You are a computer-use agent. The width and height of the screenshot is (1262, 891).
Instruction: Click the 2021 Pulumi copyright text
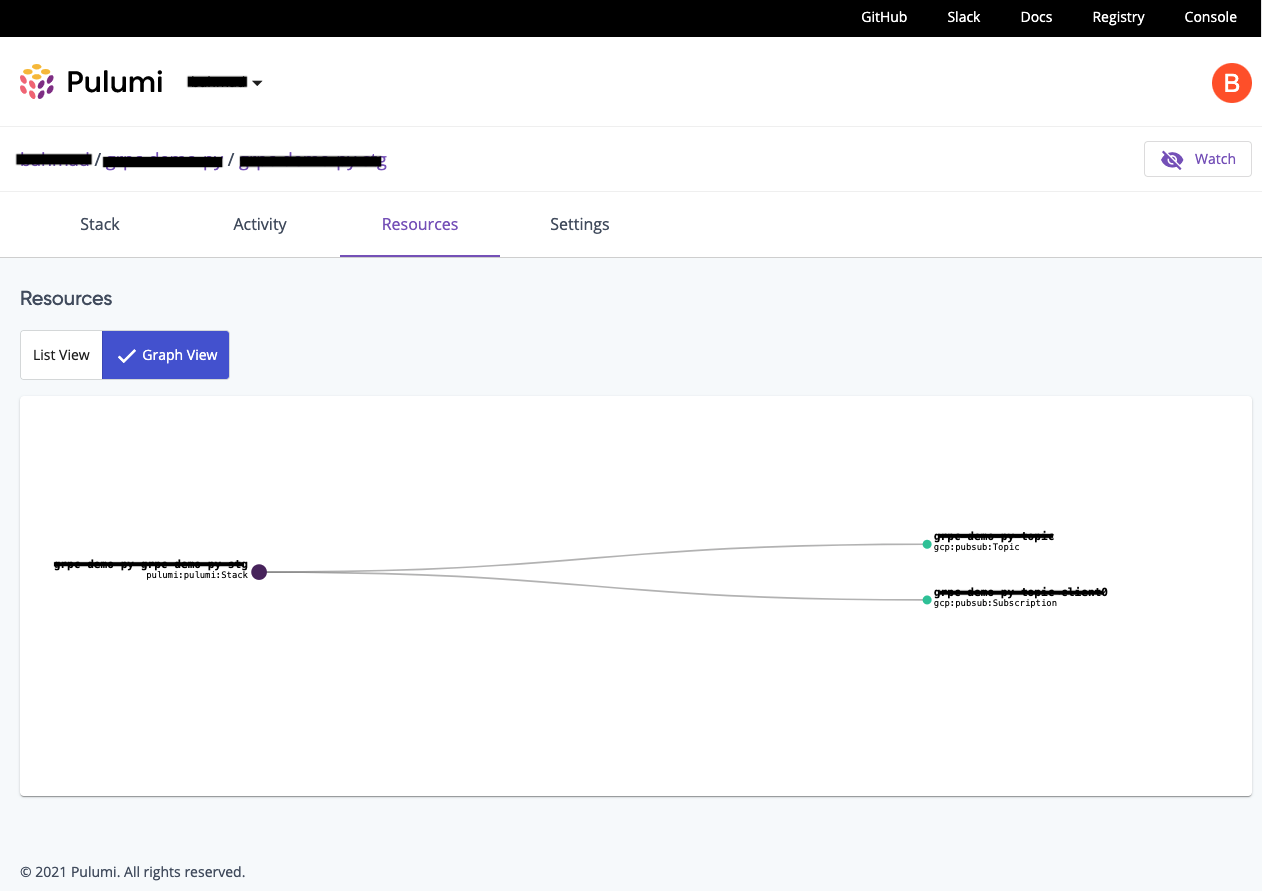pyautogui.click(x=132, y=872)
